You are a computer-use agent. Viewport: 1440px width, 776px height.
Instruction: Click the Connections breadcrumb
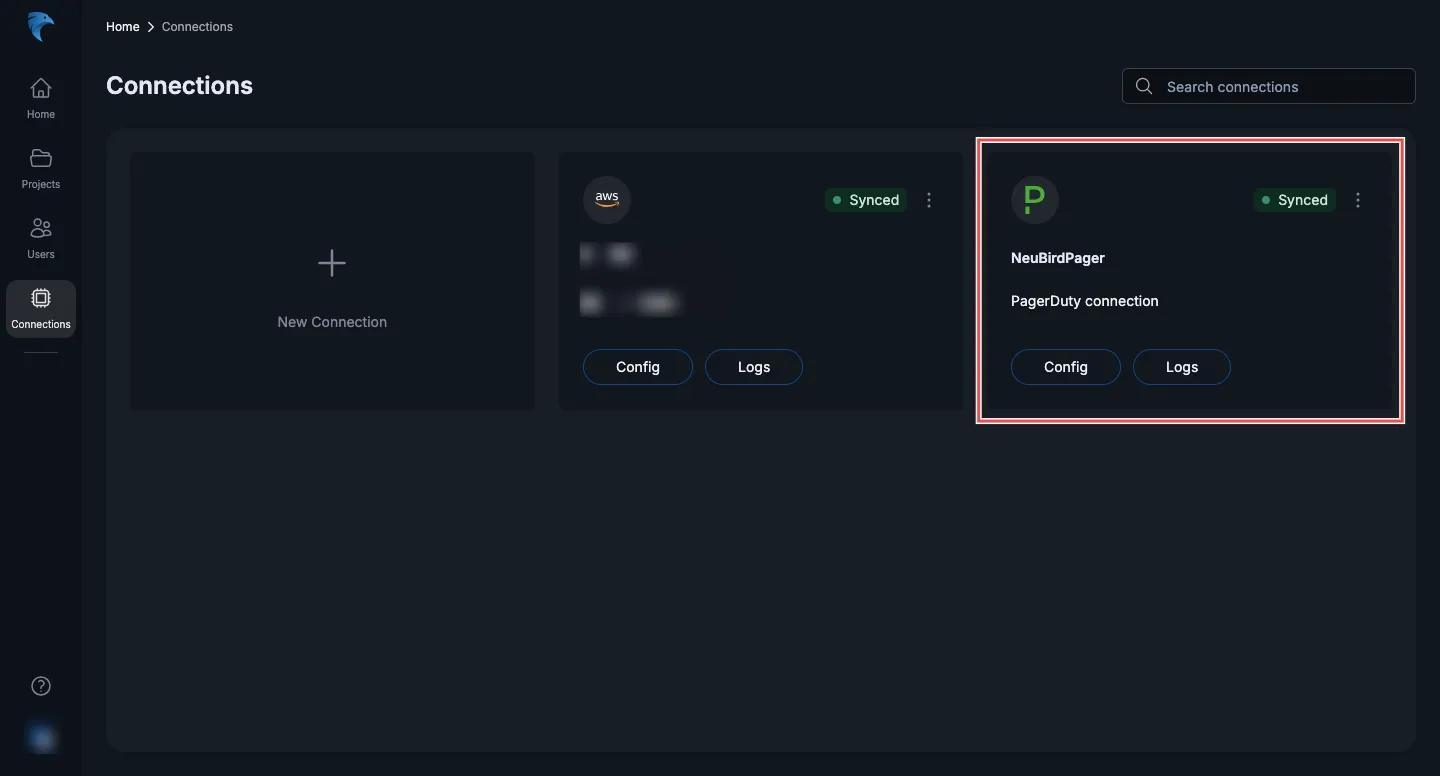point(197,27)
